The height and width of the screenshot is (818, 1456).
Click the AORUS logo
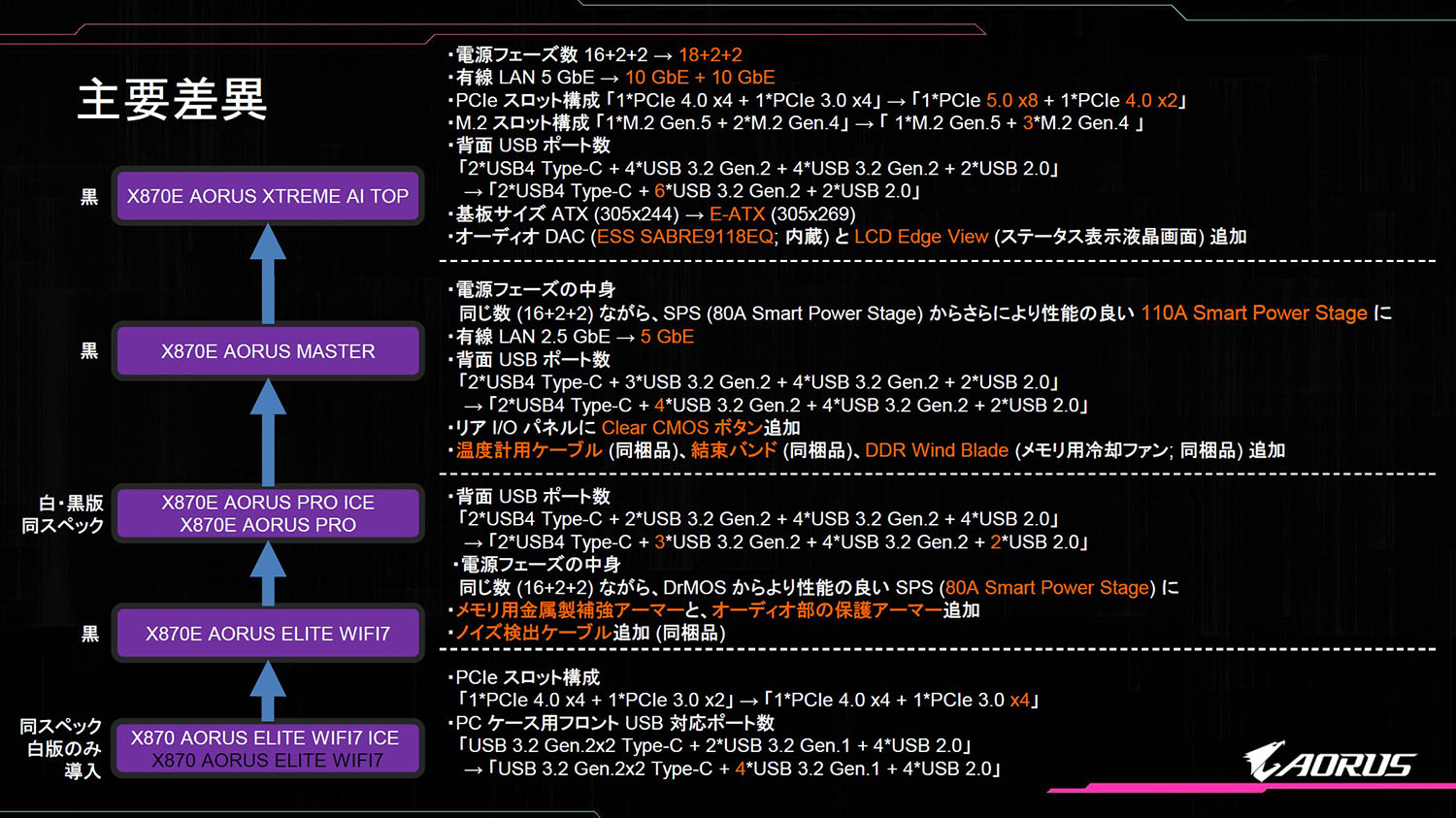(x=1330, y=763)
